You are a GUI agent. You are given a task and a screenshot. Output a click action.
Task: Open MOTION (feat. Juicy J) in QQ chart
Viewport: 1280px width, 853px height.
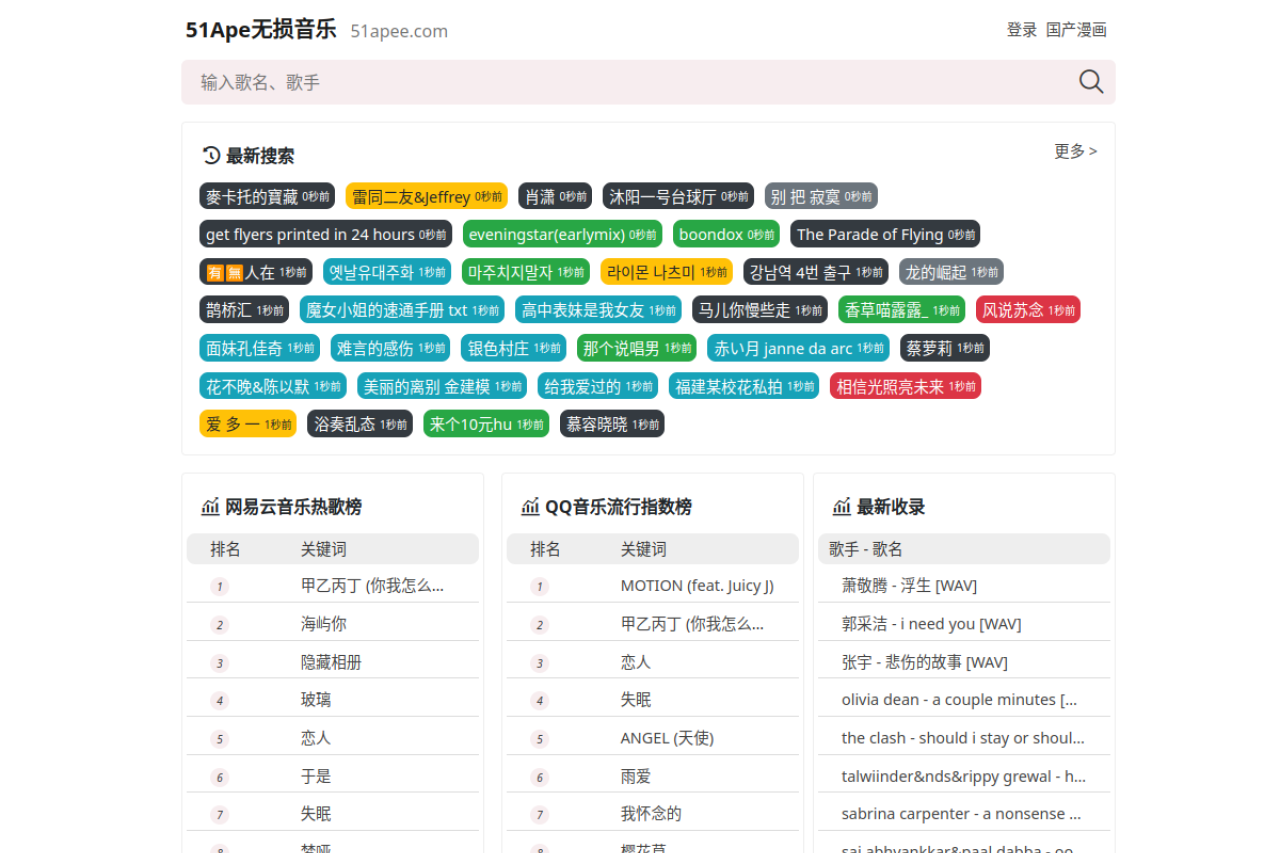tap(697, 586)
